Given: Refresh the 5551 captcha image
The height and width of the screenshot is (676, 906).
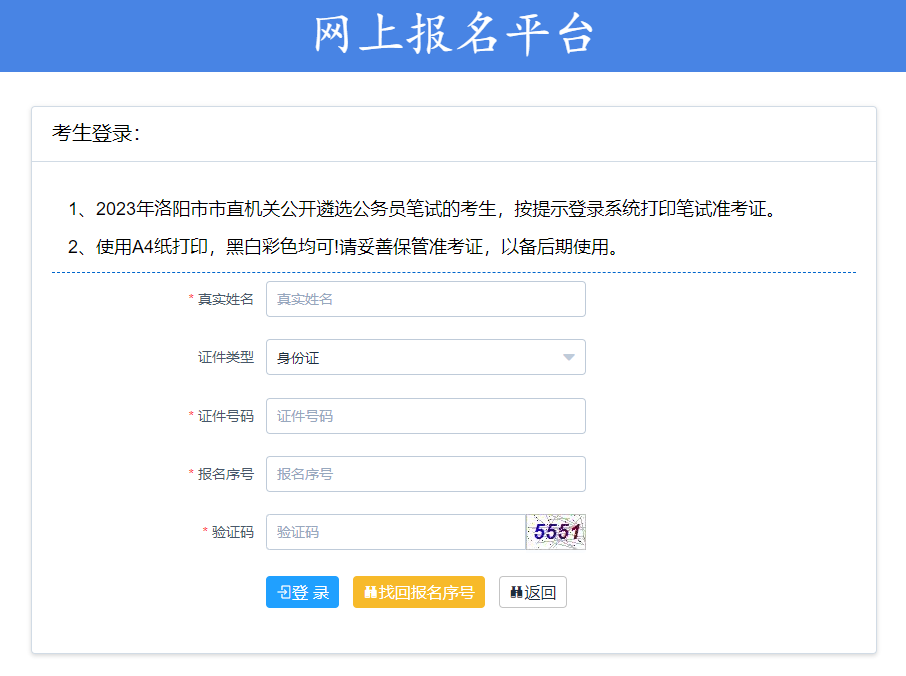Looking at the screenshot, I should (556, 532).
